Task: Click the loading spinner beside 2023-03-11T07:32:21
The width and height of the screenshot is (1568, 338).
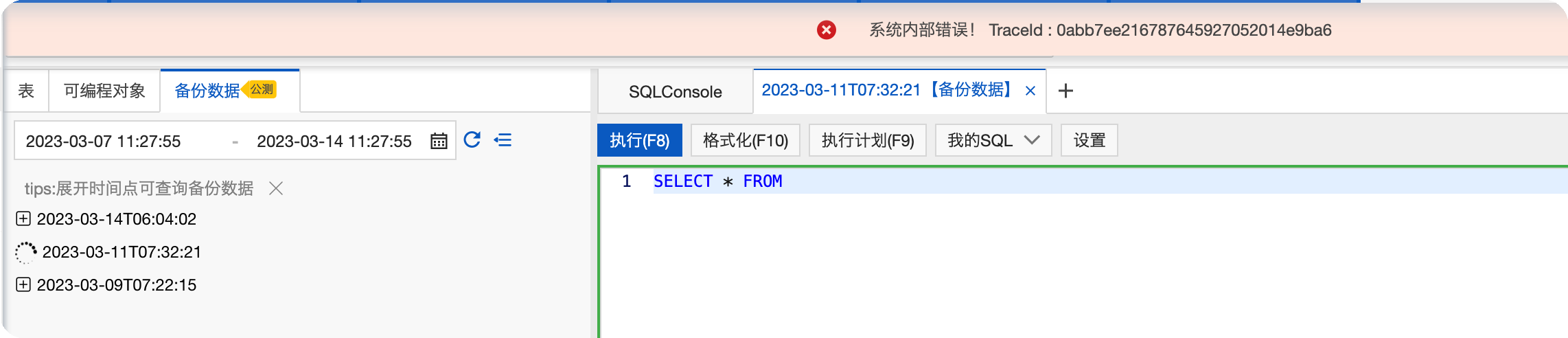Action: 25,252
